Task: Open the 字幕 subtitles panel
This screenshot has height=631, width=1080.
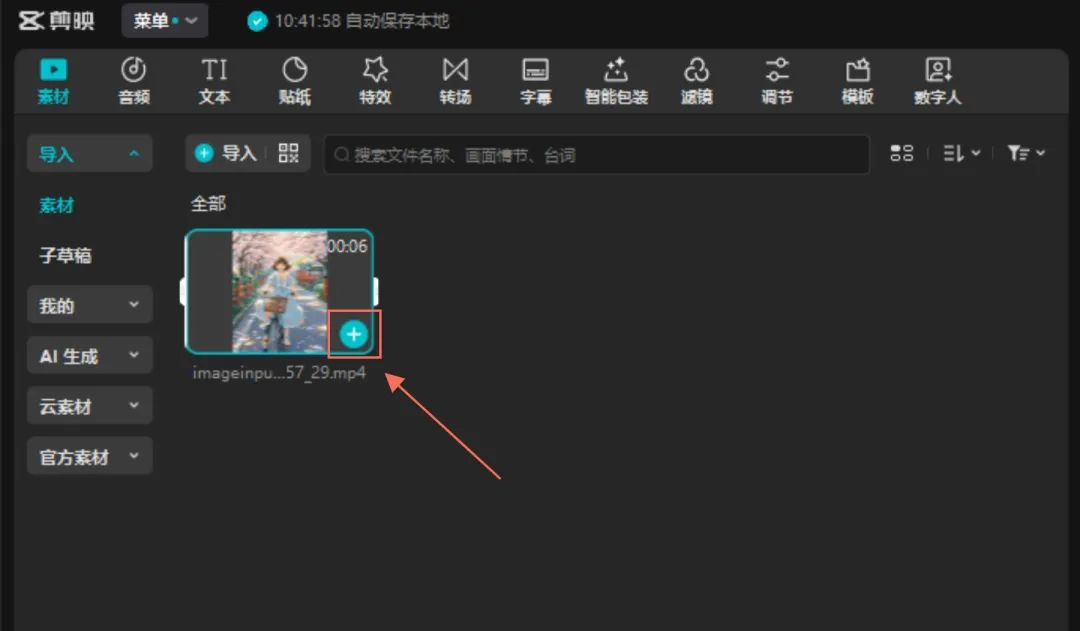Action: [536, 81]
